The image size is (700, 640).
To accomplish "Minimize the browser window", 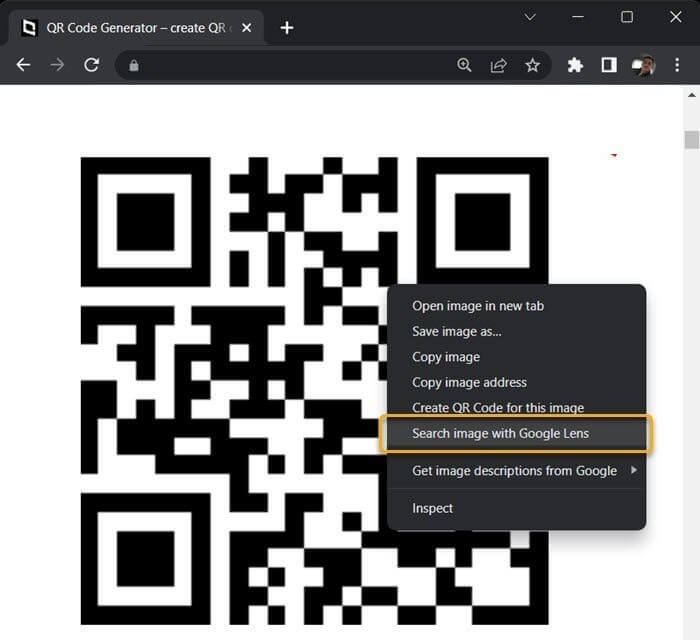I will [578, 17].
